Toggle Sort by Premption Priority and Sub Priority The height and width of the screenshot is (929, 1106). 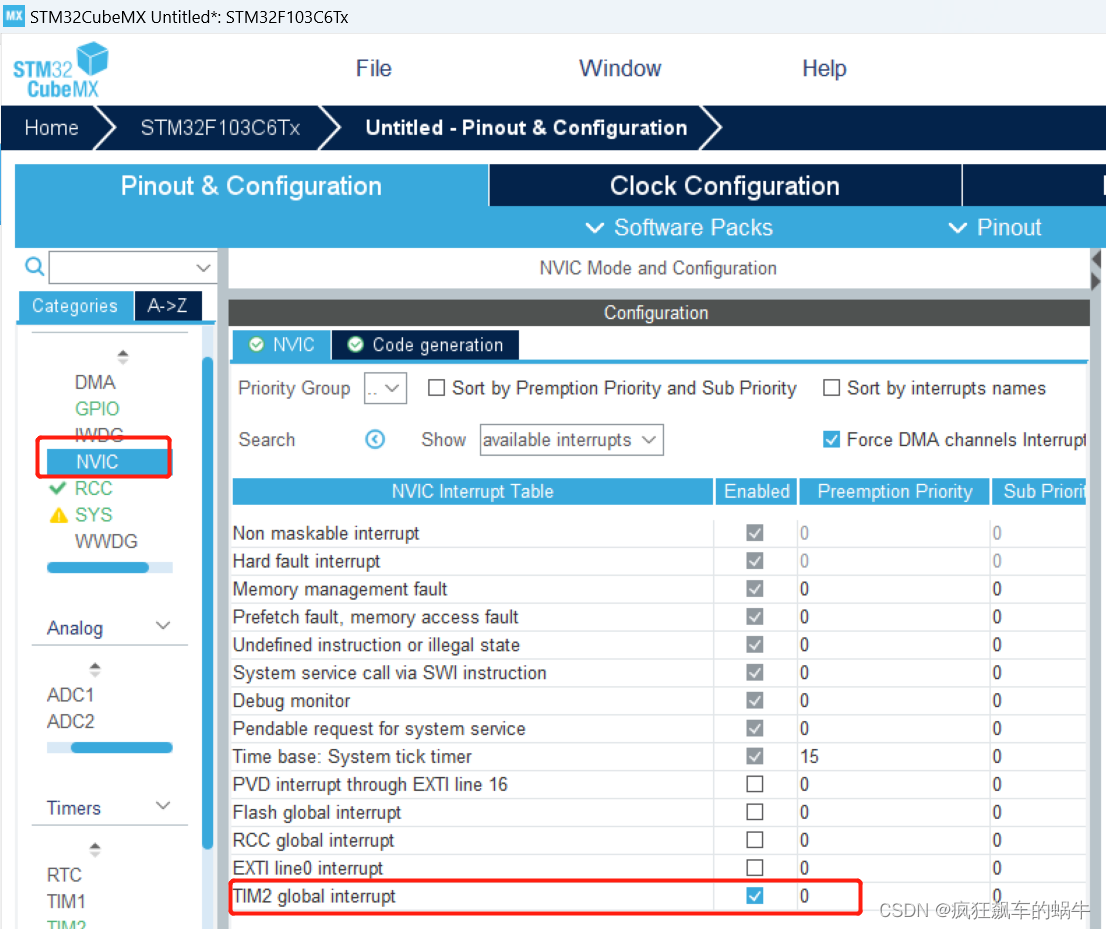coord(437,388)
